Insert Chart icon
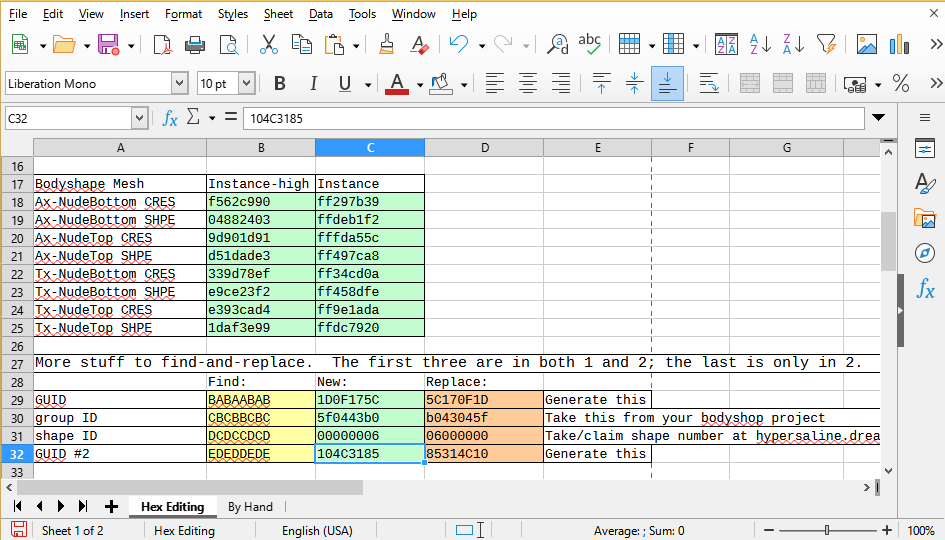The width and height of the screenshot is (945, 540). (x=899, y=45)
